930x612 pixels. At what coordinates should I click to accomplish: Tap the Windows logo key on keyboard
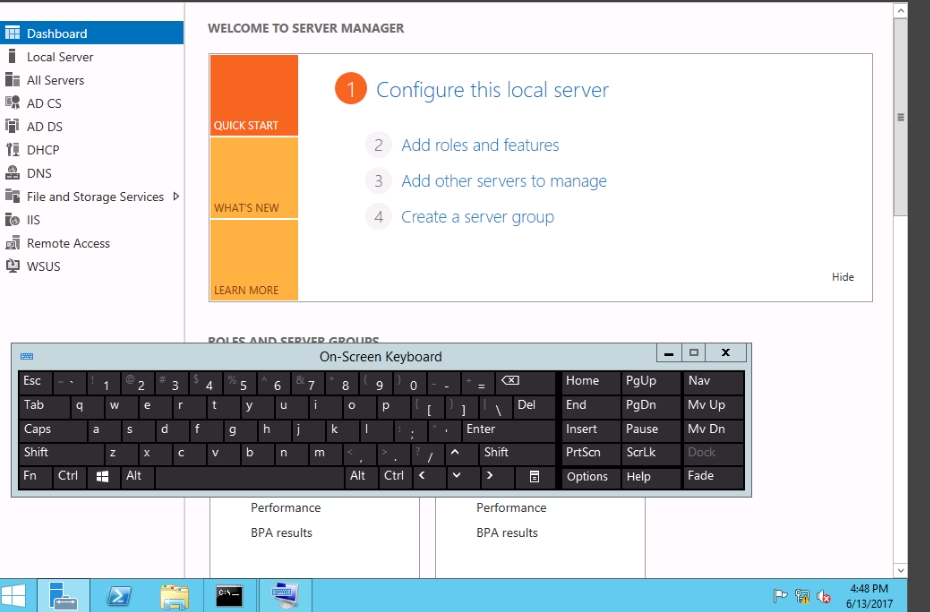coord(103,477)
